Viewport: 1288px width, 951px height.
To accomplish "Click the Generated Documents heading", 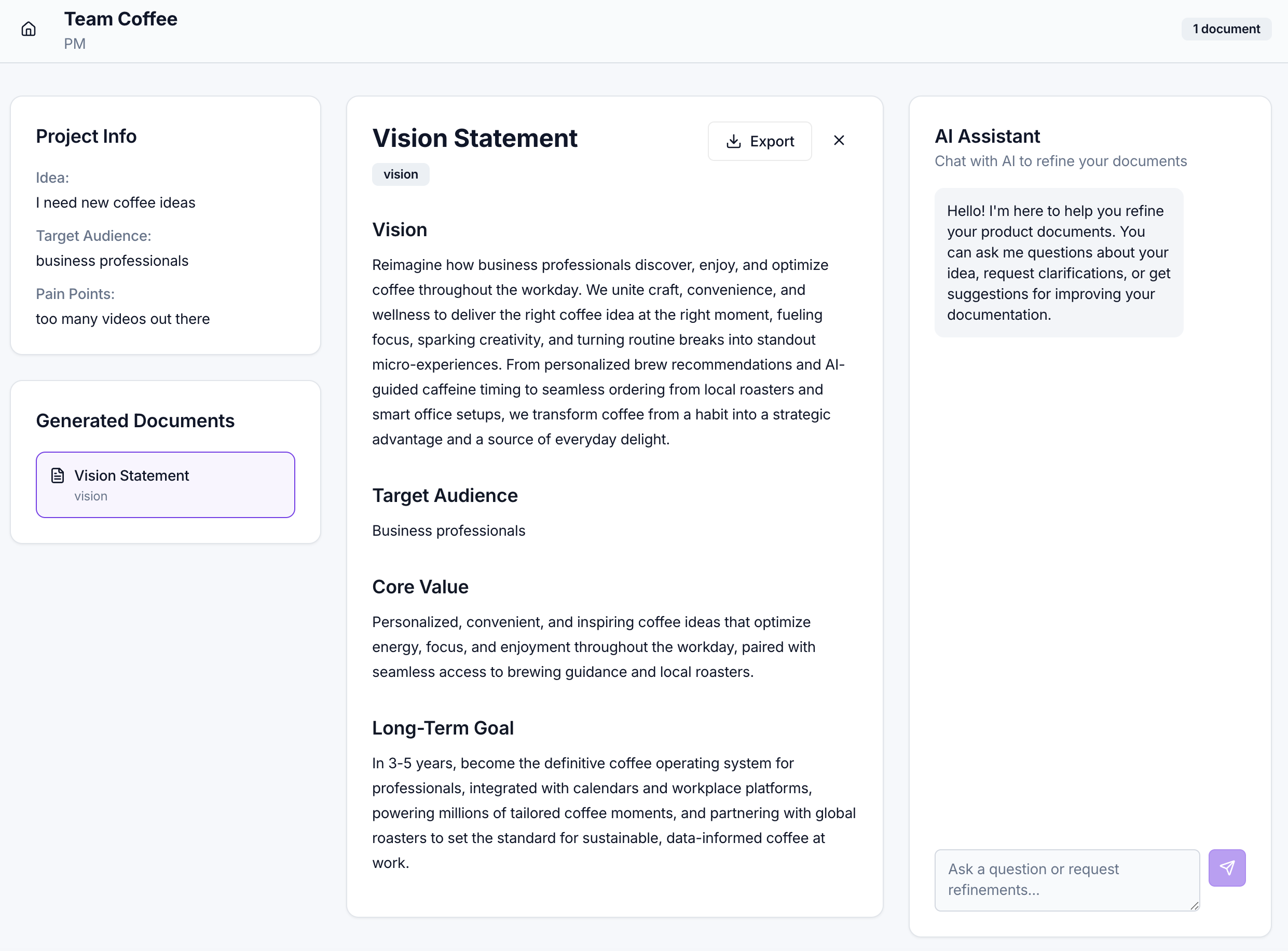I will coord(135,421).
